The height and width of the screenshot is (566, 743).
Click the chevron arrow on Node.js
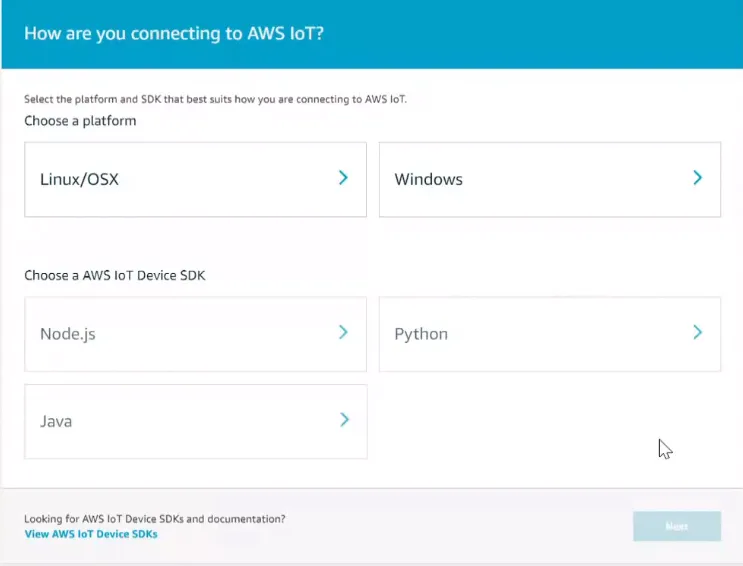tap(344, 332)
